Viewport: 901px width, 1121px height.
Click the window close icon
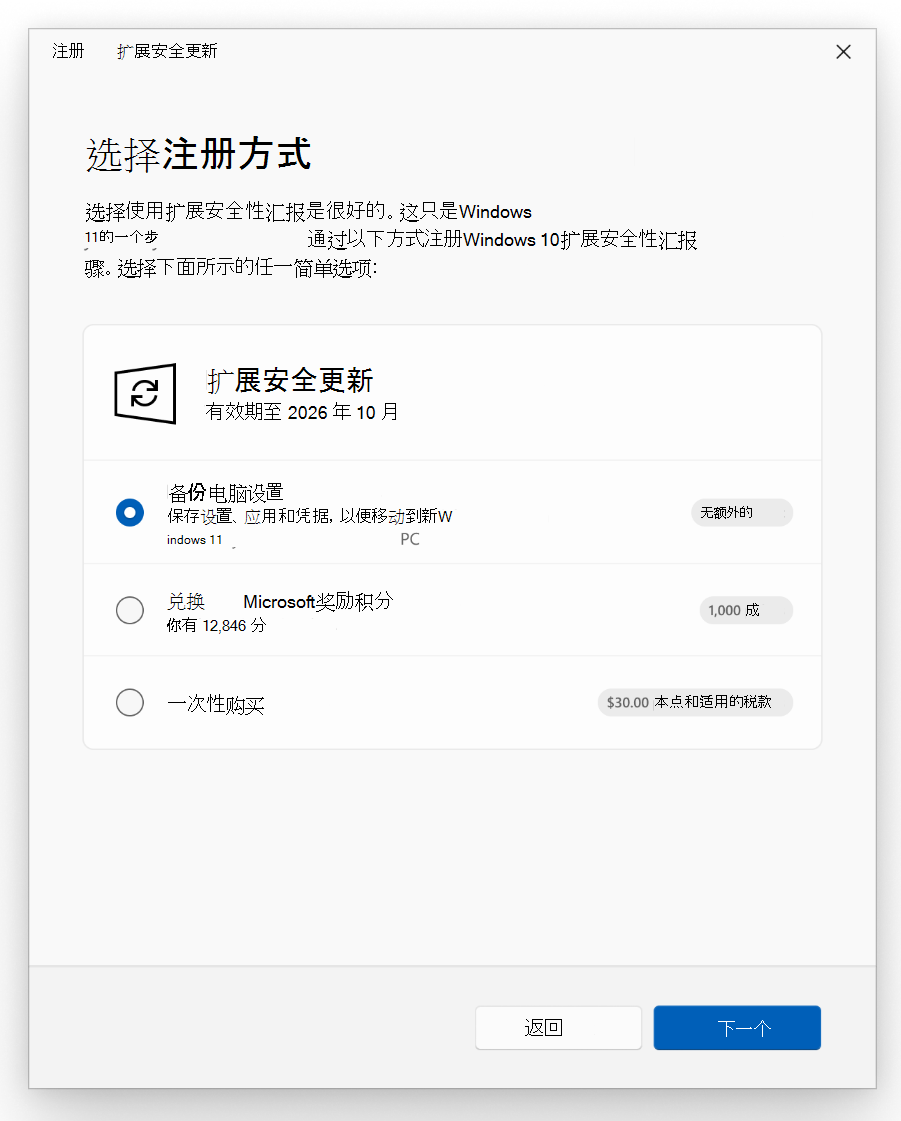click(x=843, y=51)
